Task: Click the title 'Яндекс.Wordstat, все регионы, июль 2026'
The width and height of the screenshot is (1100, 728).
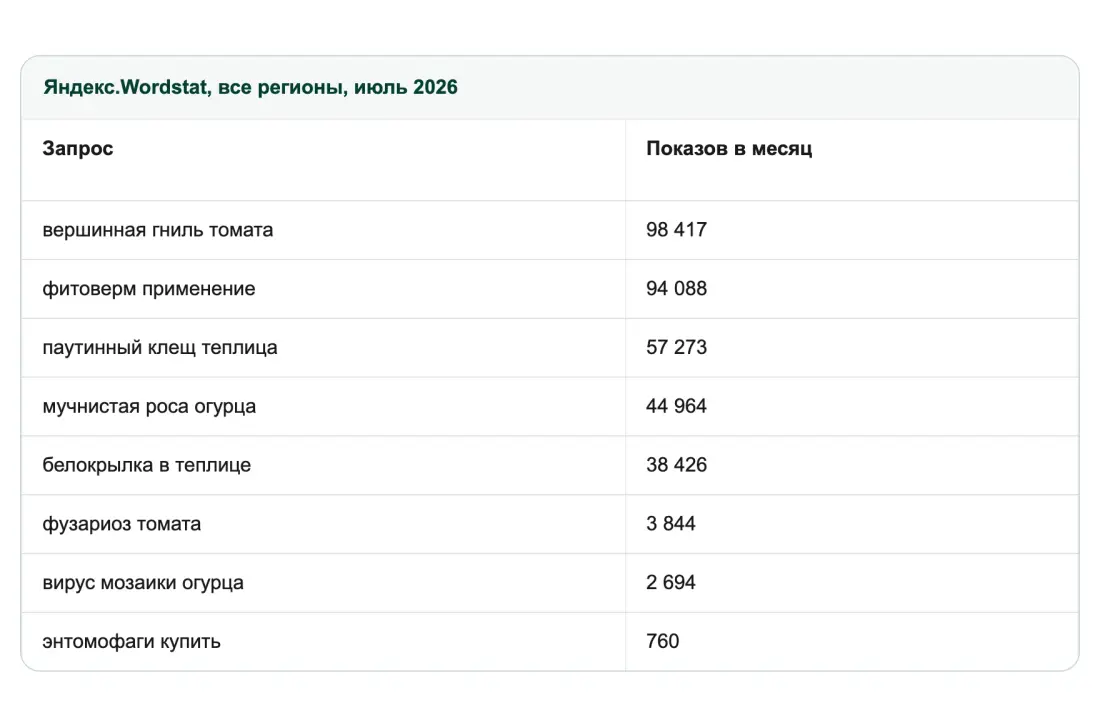Action: 250,87
